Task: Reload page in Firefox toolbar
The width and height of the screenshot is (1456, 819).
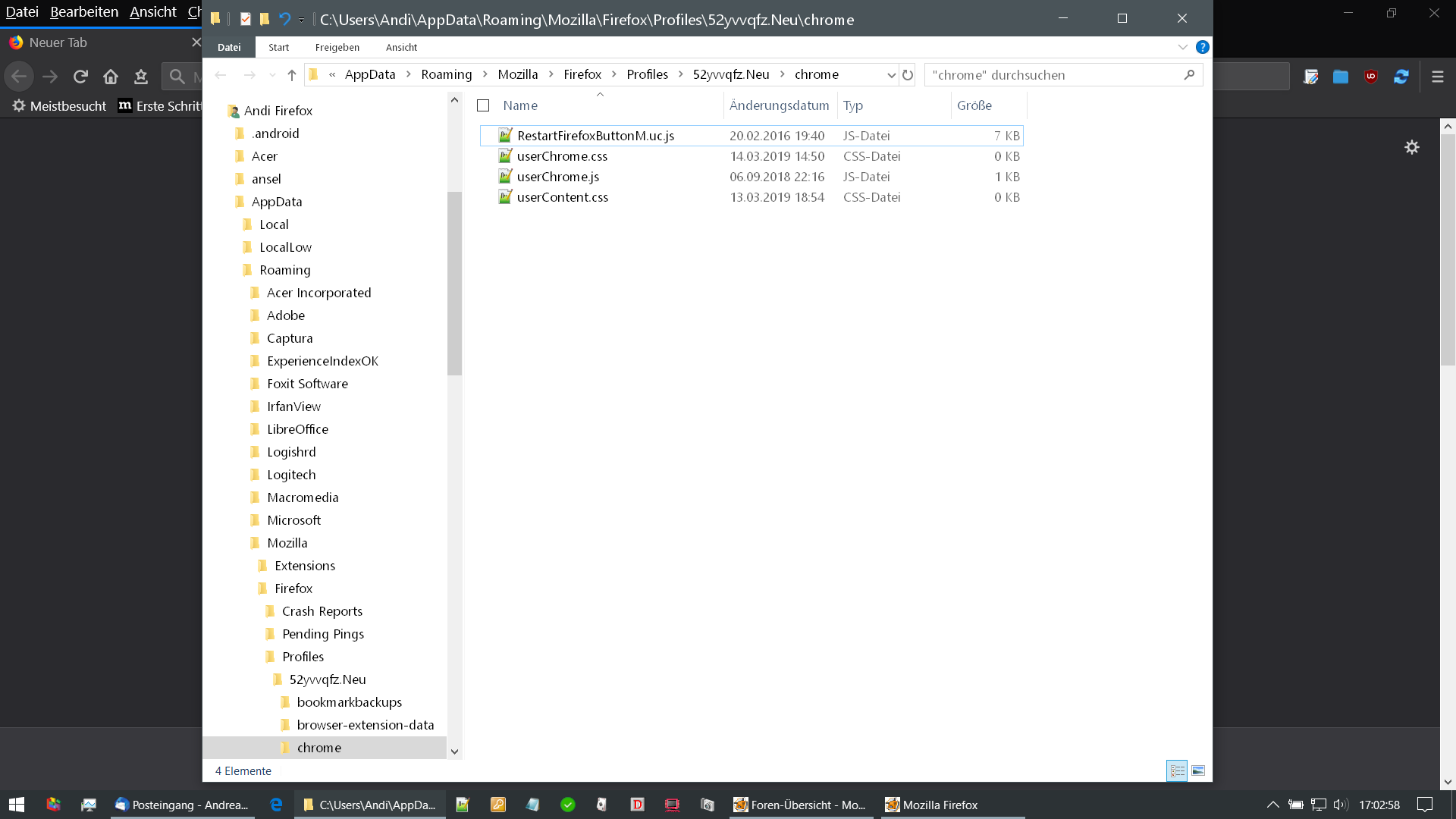Action: 80,77
